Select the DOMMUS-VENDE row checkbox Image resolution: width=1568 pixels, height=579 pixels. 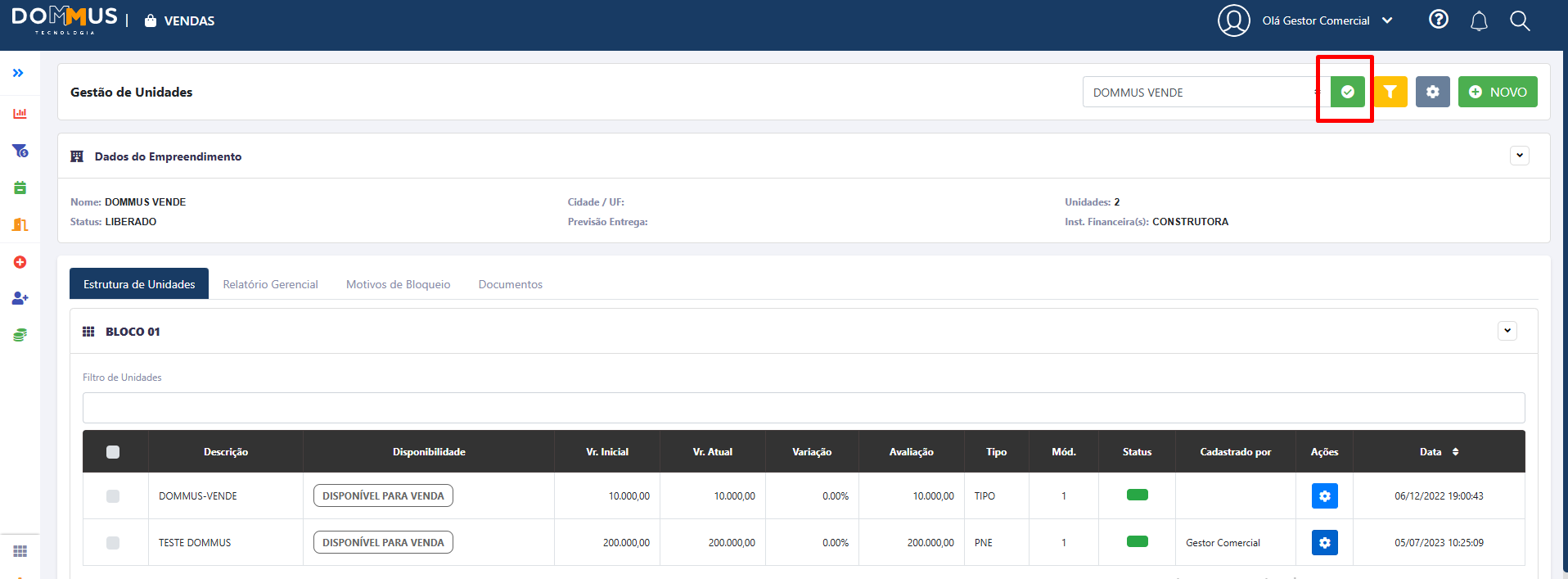click(113, 496)
